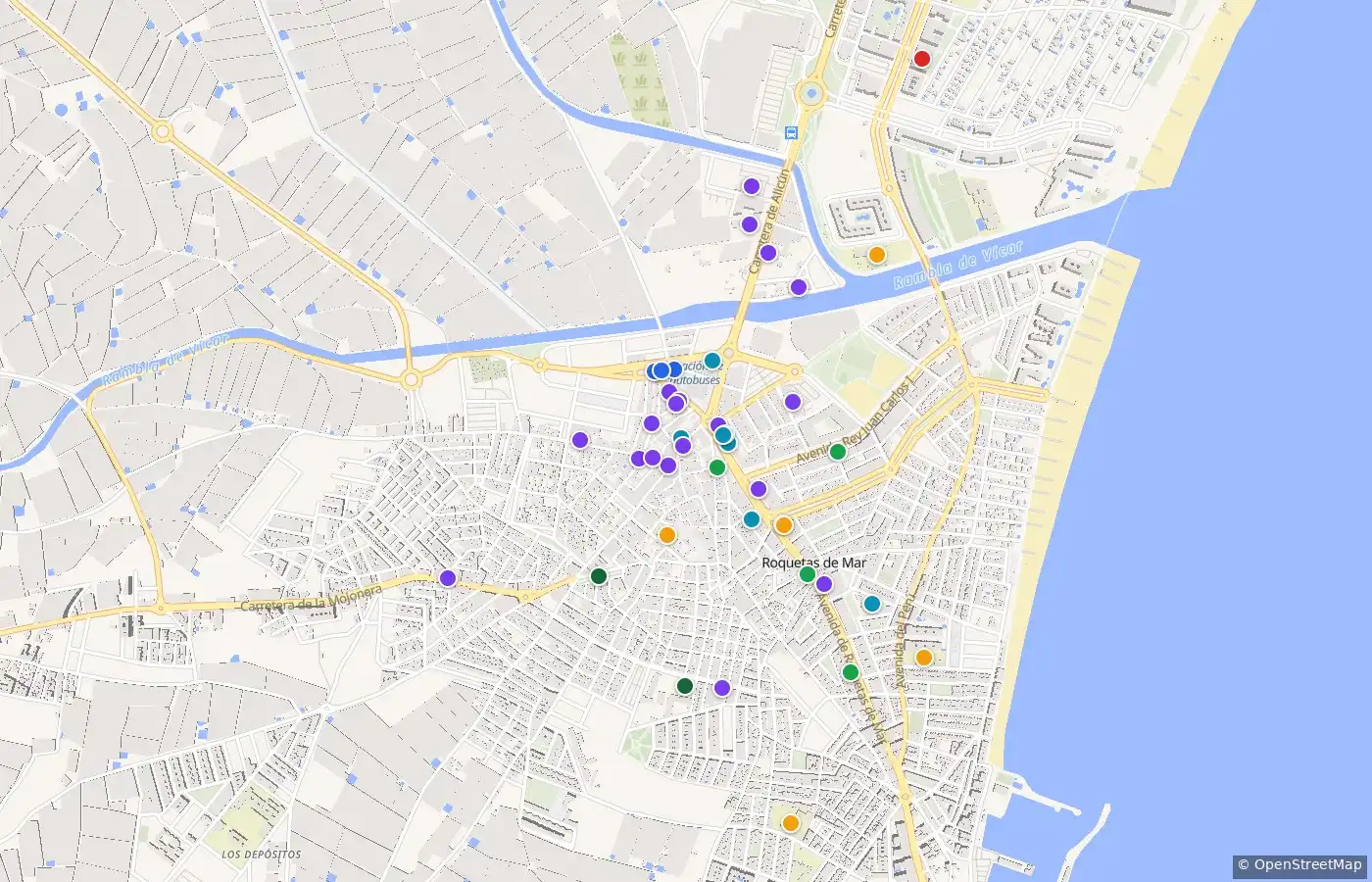Click the Carretera de la Mojonera road label

(311, 600)
